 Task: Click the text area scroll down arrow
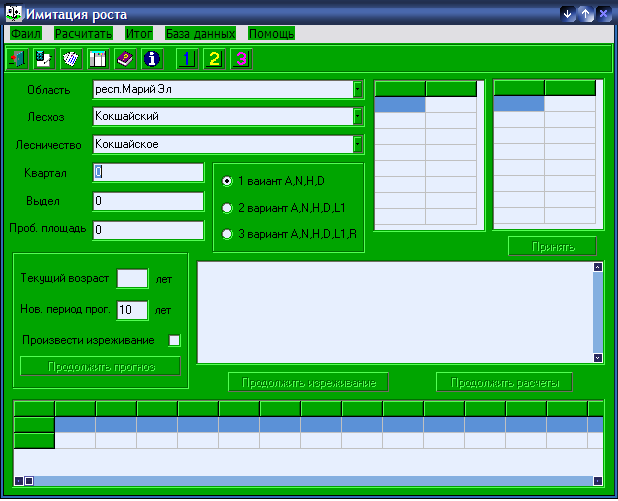tap(598, 358)
